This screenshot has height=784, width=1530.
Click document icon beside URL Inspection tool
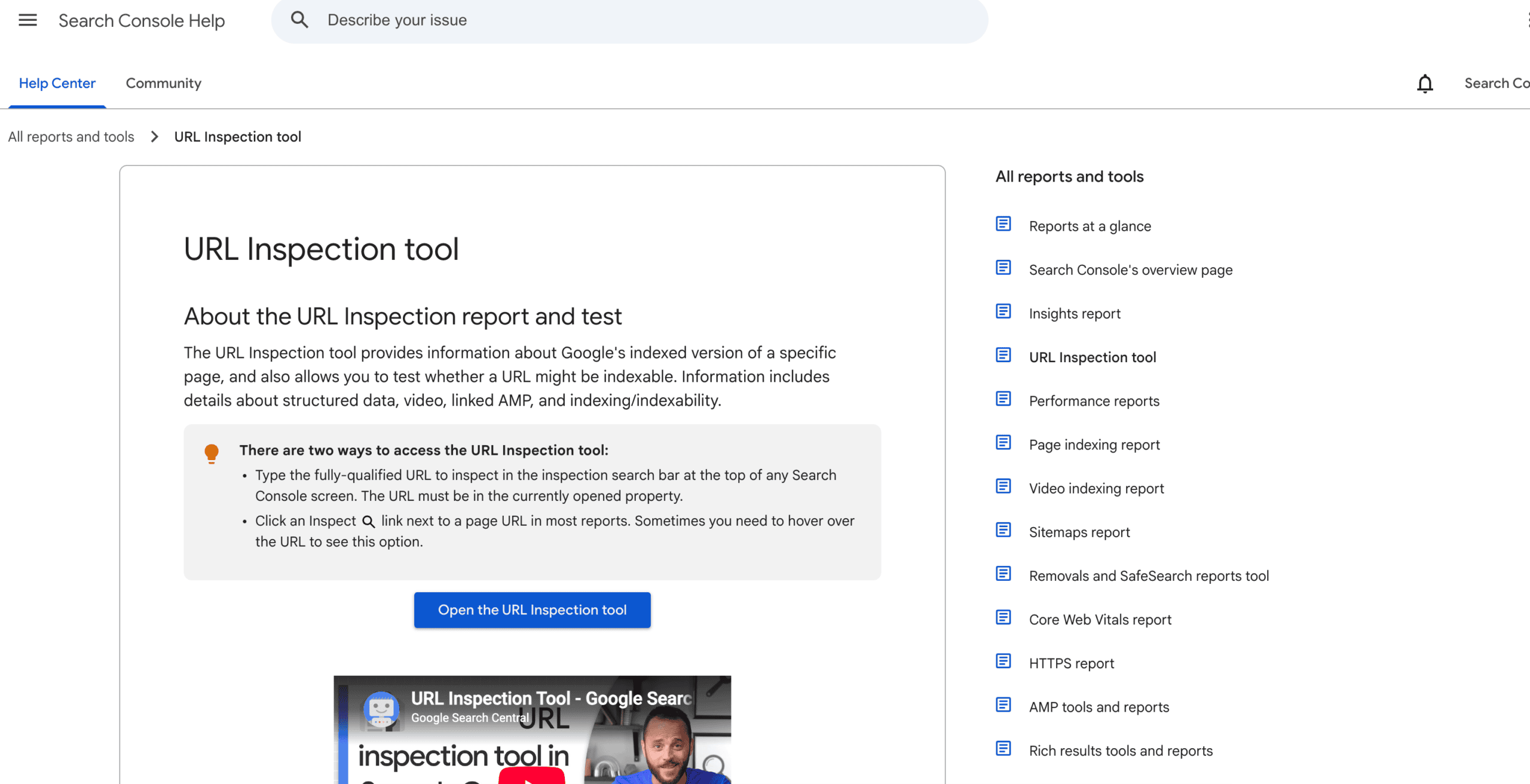1003,355
